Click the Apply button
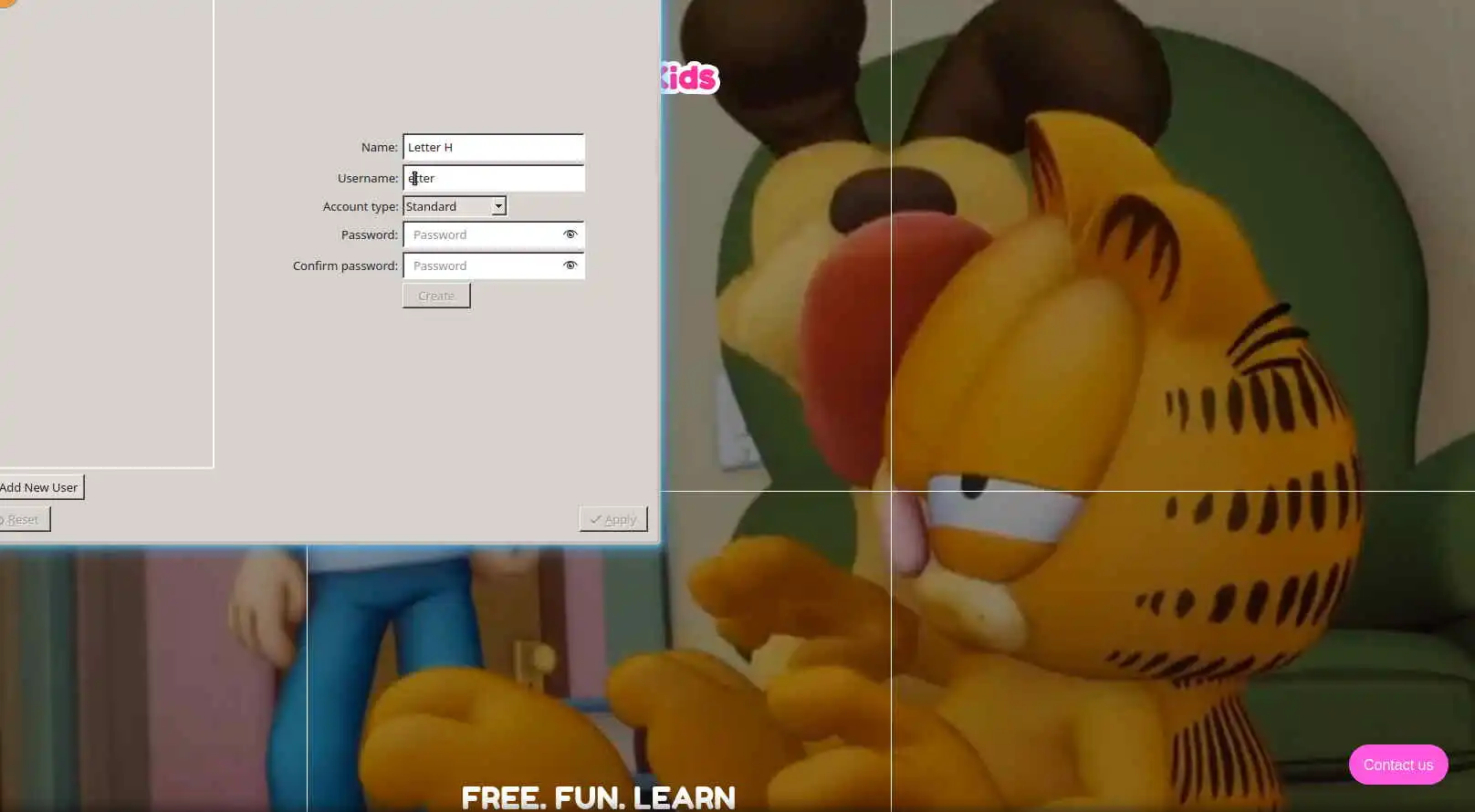Viewport: 1475px width, 812px height. coord(613,519)
